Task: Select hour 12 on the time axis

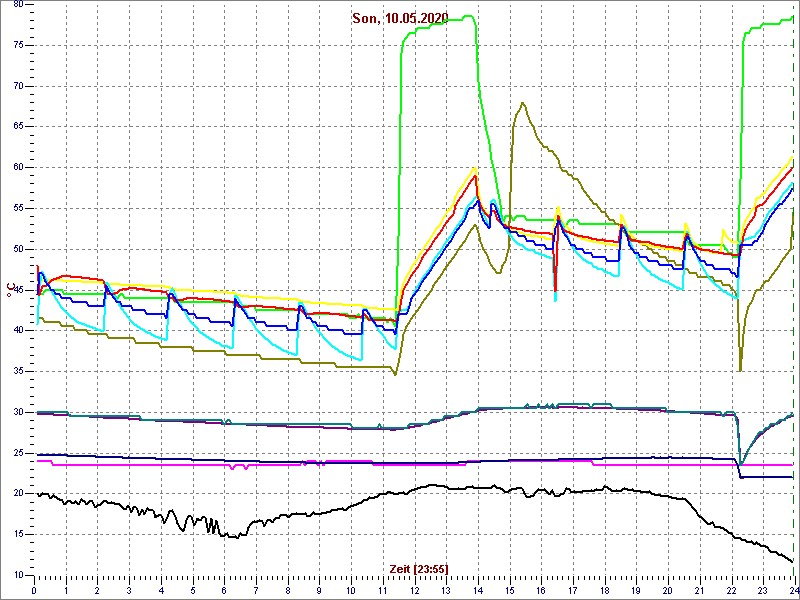Action: tap(414, 591)
